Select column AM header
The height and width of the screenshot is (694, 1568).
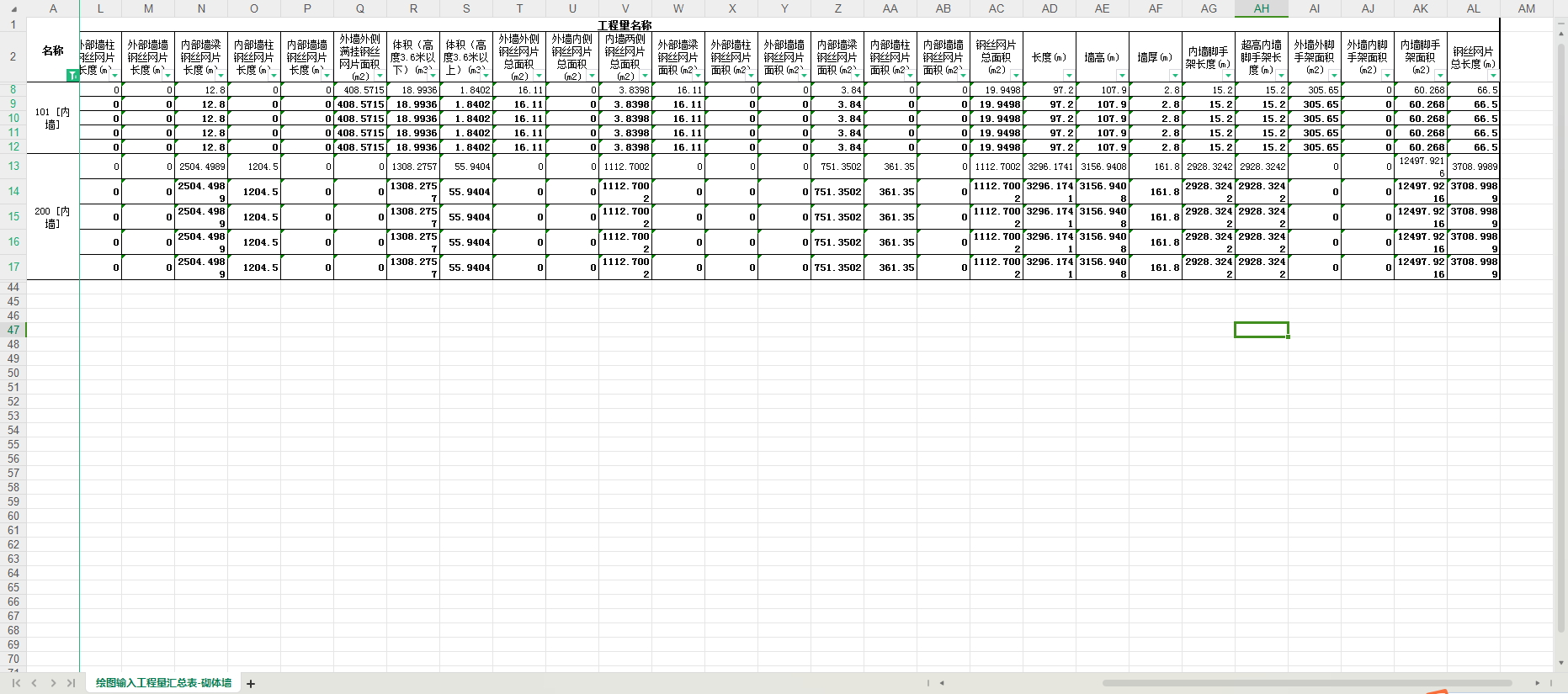tap(1527, 8)
